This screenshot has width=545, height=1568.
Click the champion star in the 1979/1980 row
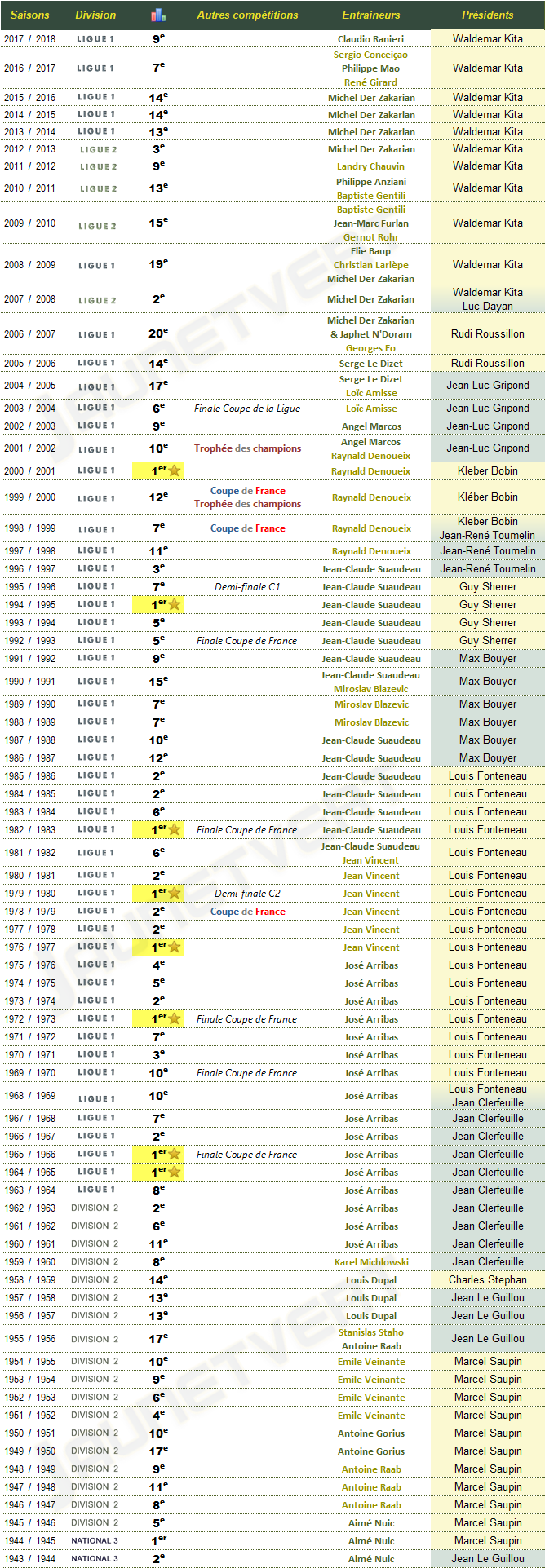(x=174, y=894)
